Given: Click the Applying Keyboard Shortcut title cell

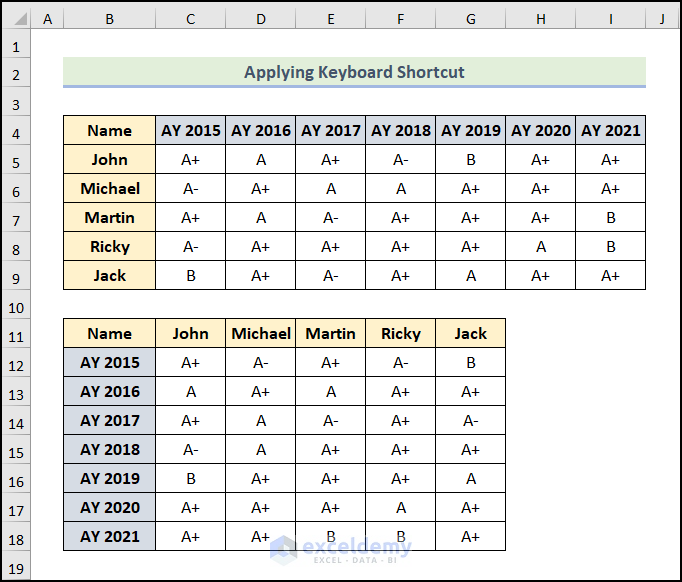Looking at the screenshot, I should 354,72.
